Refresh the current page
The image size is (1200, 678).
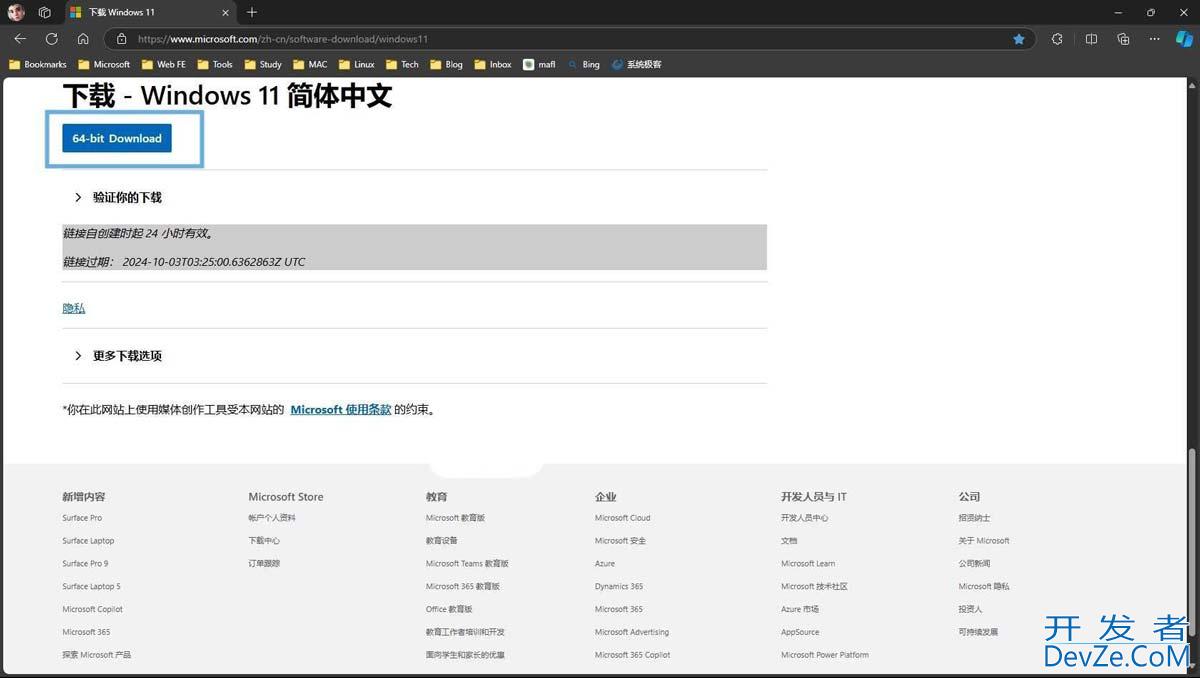51,39
